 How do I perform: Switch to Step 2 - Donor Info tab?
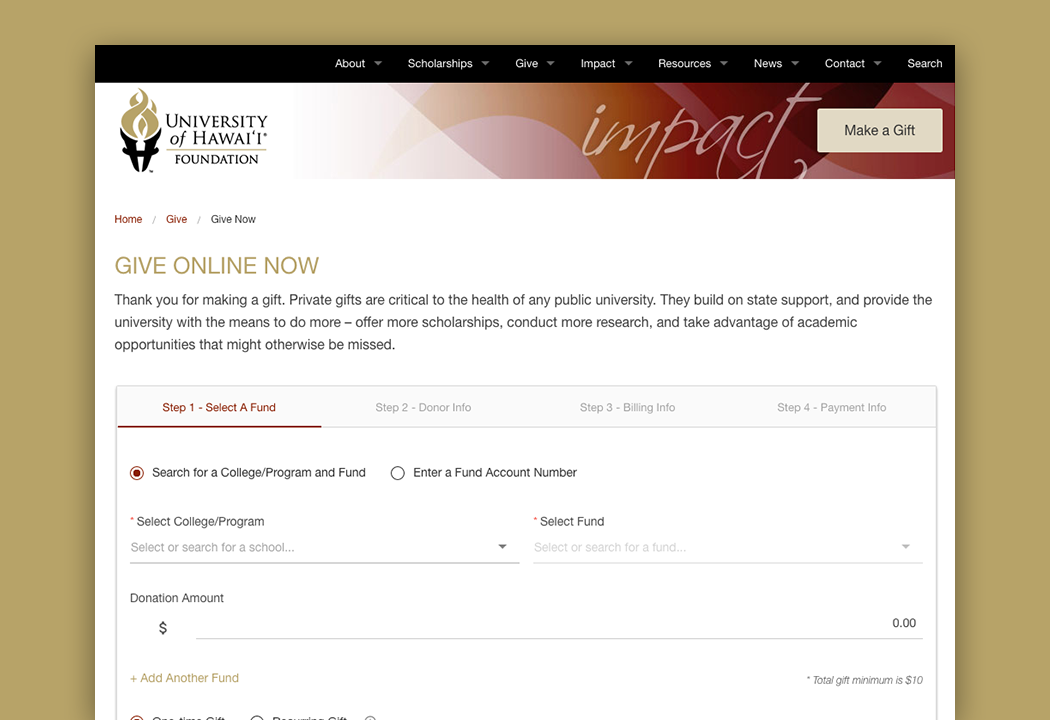(423, 407)
